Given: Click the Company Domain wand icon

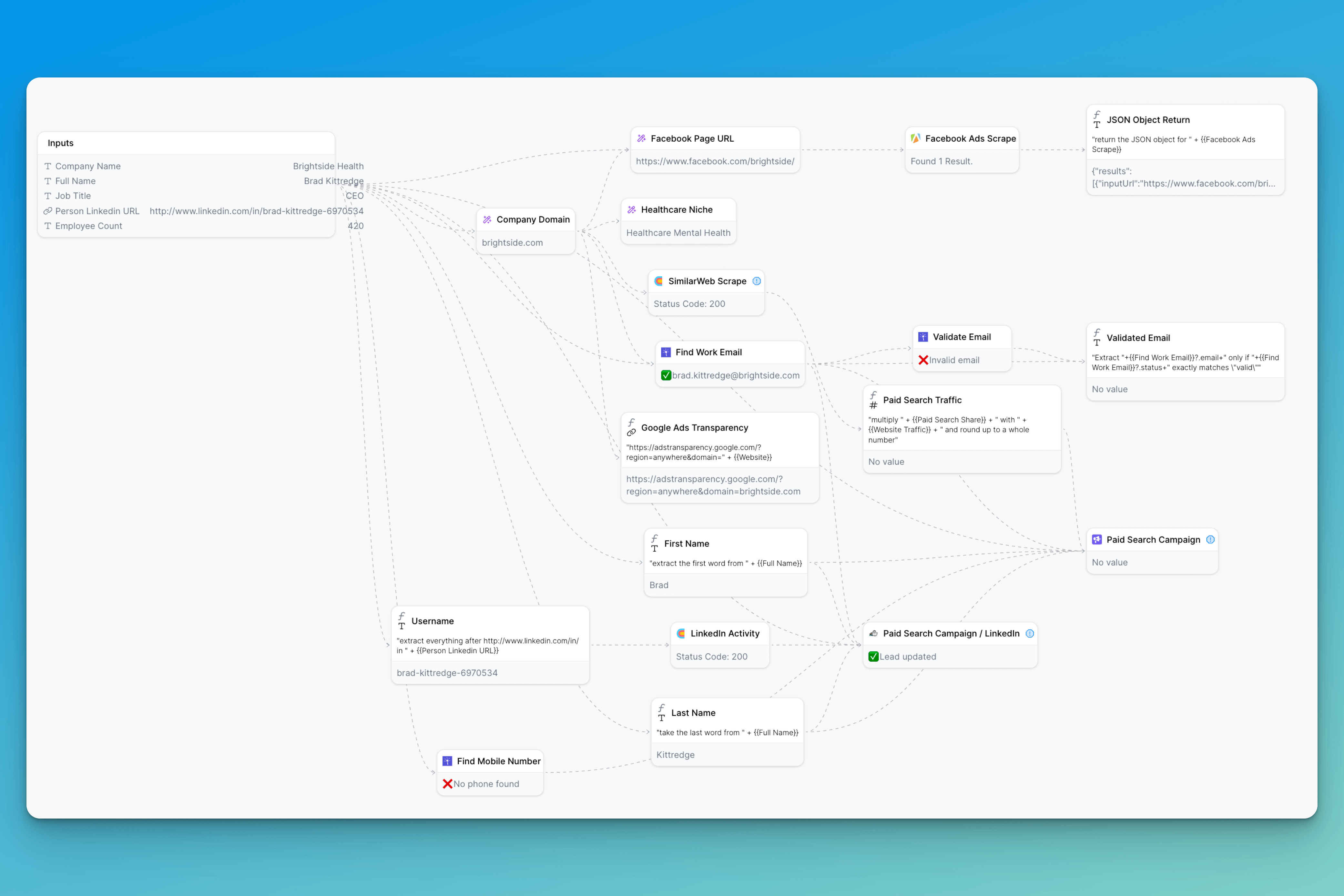Looking at the screenshot, I should point(487,219).
